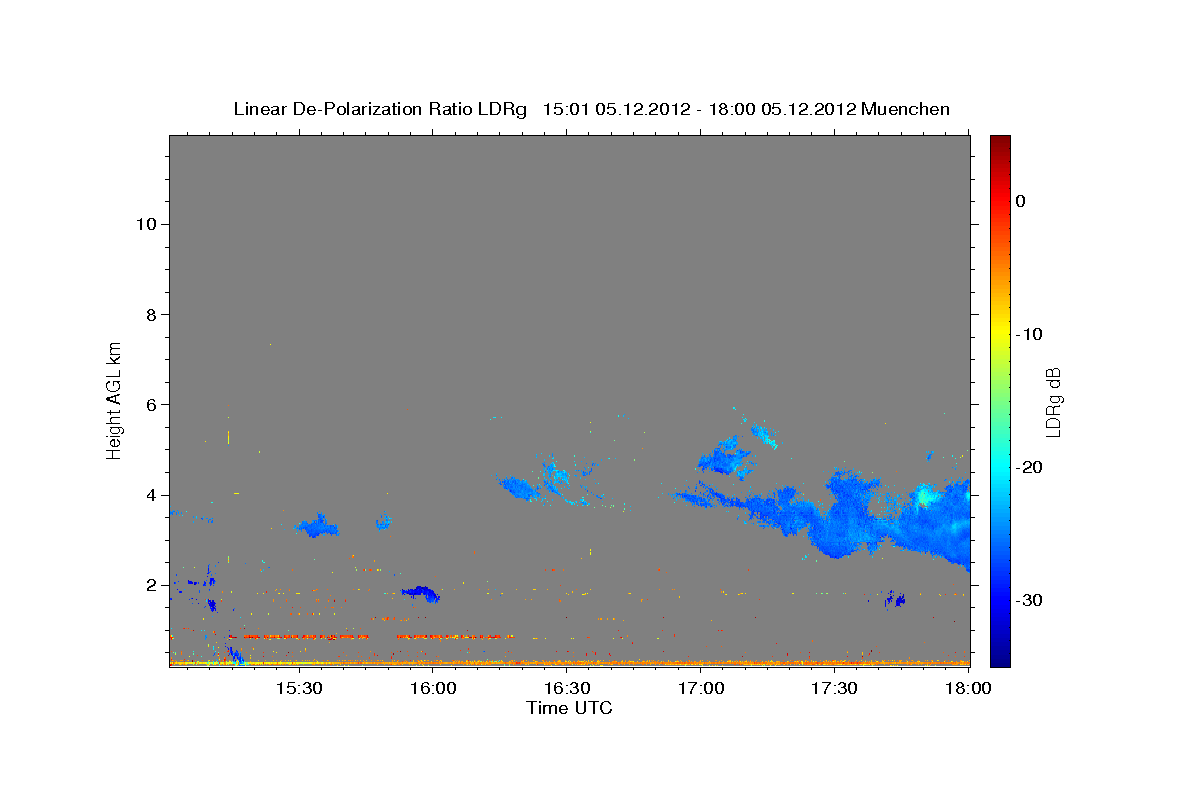The width and height of the screenshot is (1200, 800).
Task: Click the 18:00 time tick label
Action: click(x=969, y=689)
